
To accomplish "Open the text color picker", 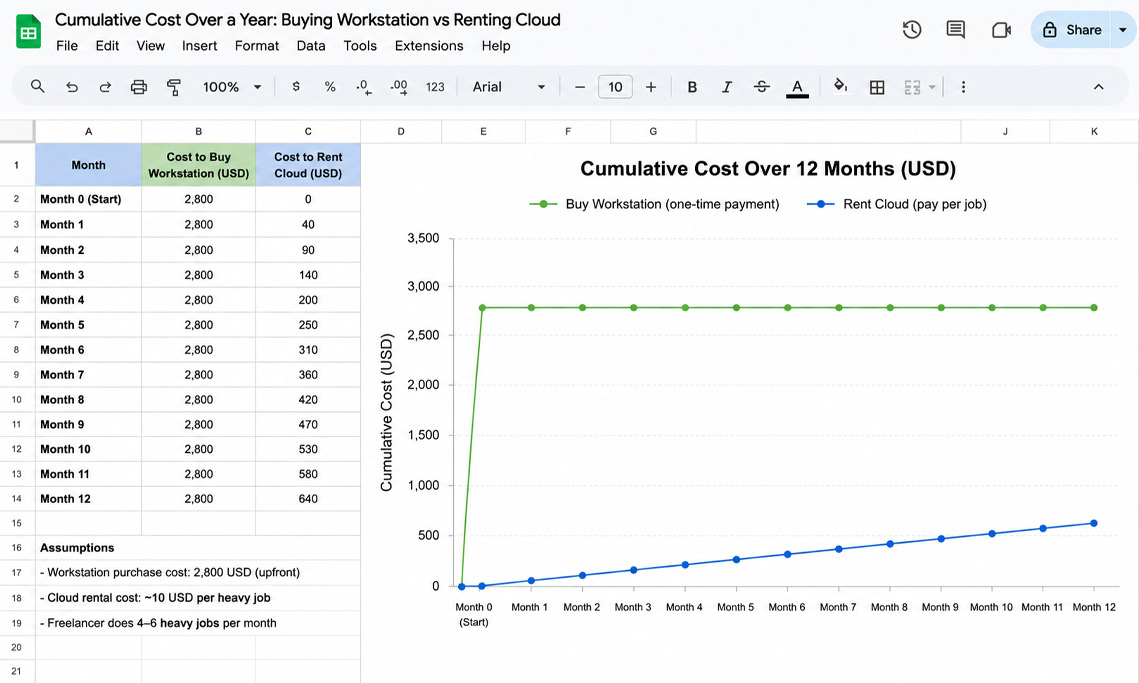I will 797,88.
